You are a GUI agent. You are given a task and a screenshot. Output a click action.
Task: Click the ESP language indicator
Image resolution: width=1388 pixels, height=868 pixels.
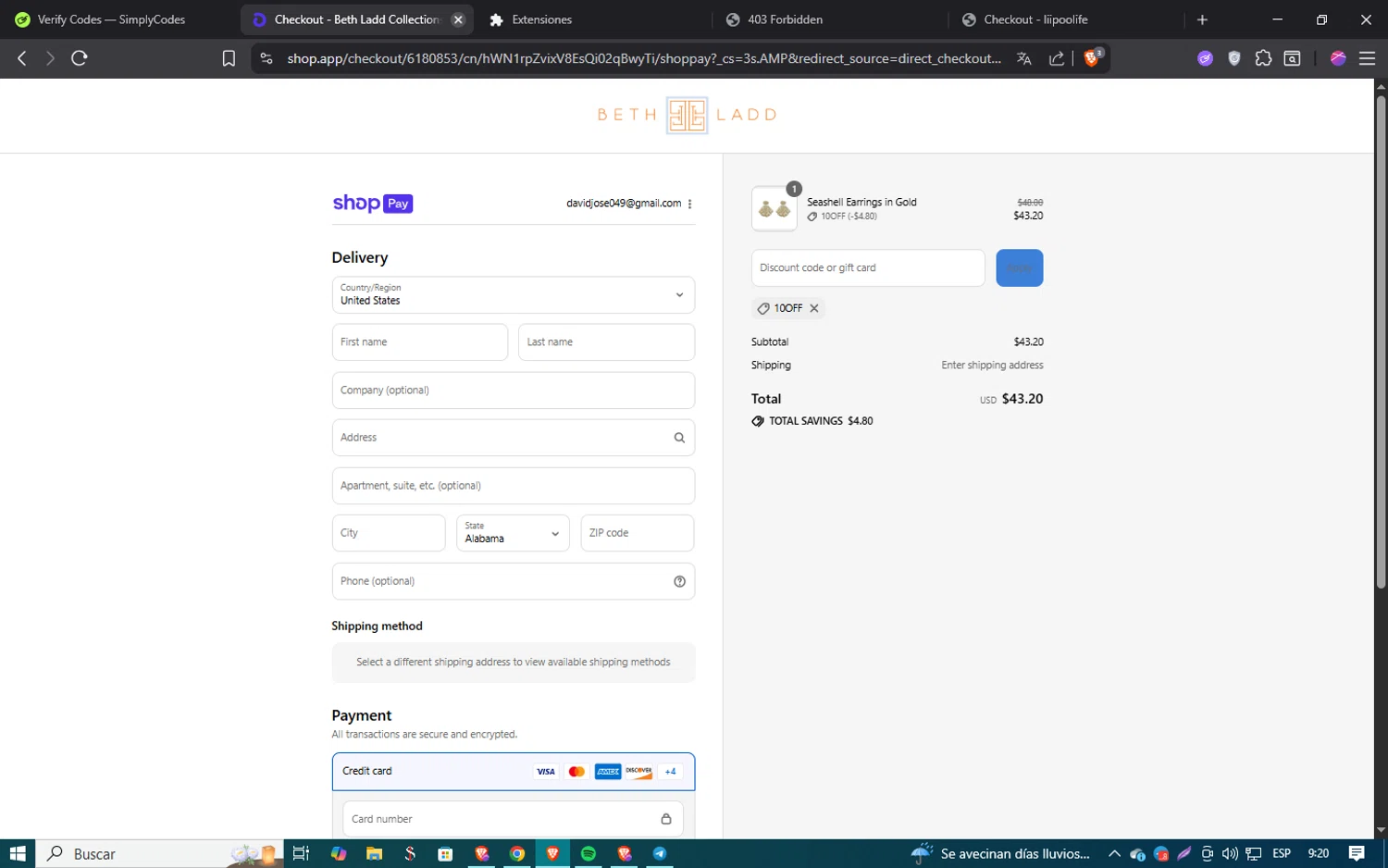(1282, 853)
